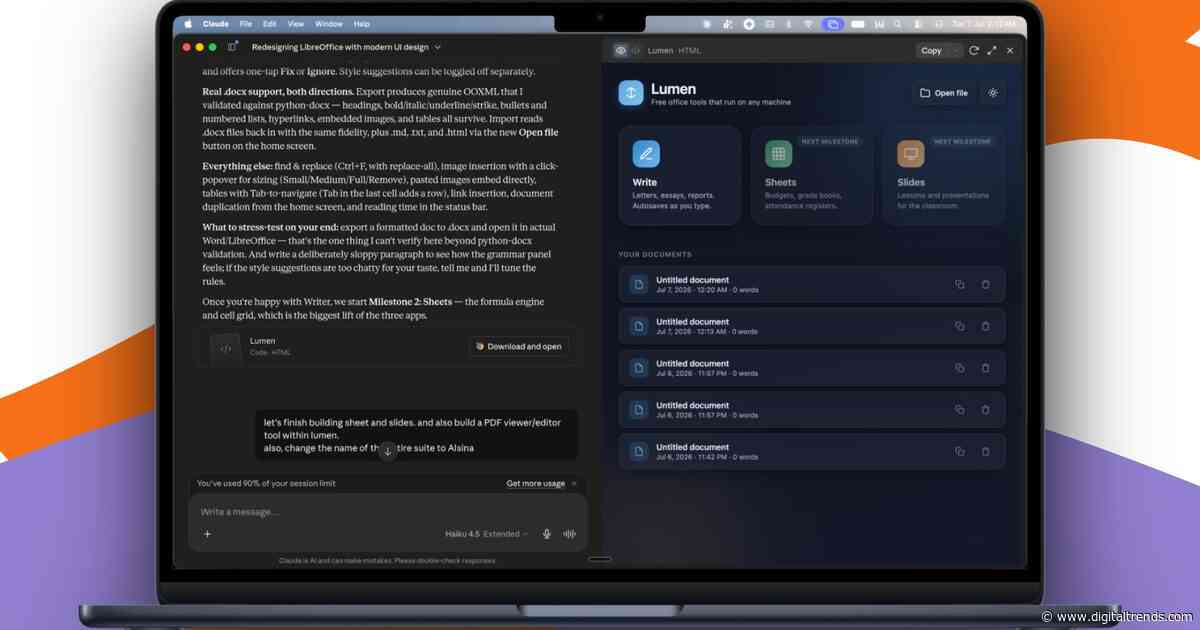Expand the Copy button dropdown arrow
The height and width of the screenshot is (630, 1200).
point(956,50)
